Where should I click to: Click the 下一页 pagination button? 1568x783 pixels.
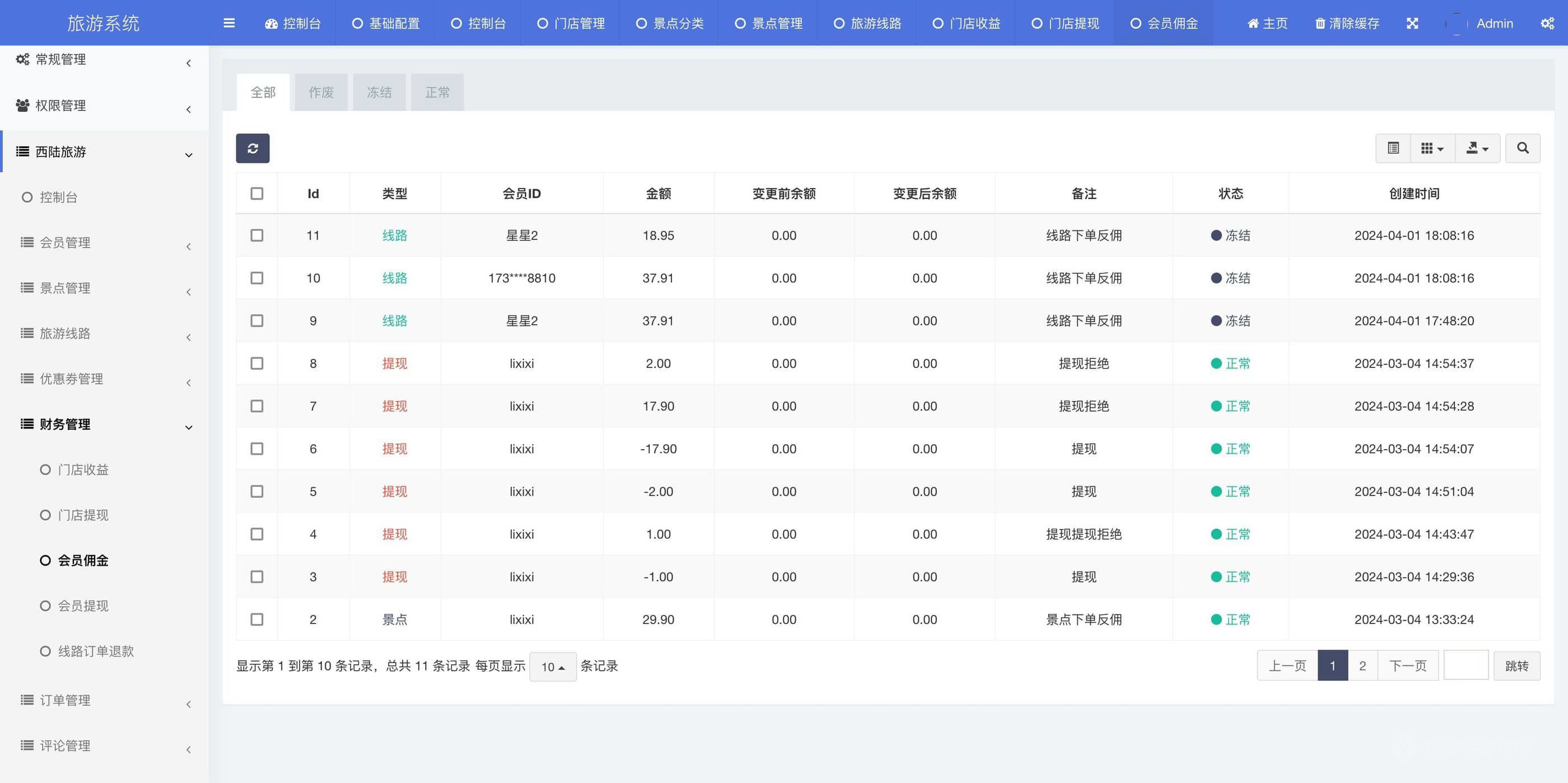click(1407, 665)
